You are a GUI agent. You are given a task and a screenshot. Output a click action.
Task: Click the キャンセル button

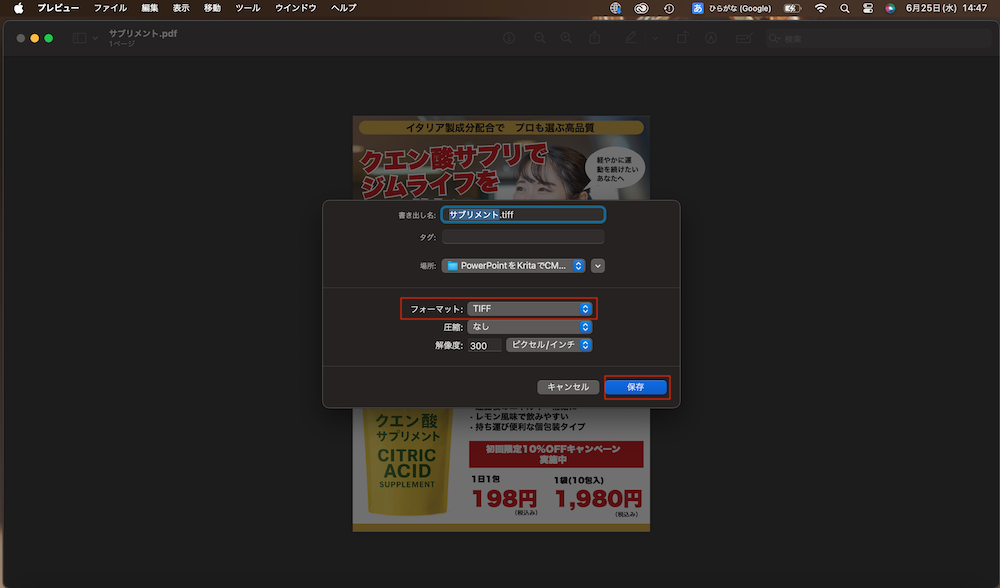(x=568, y=387)
